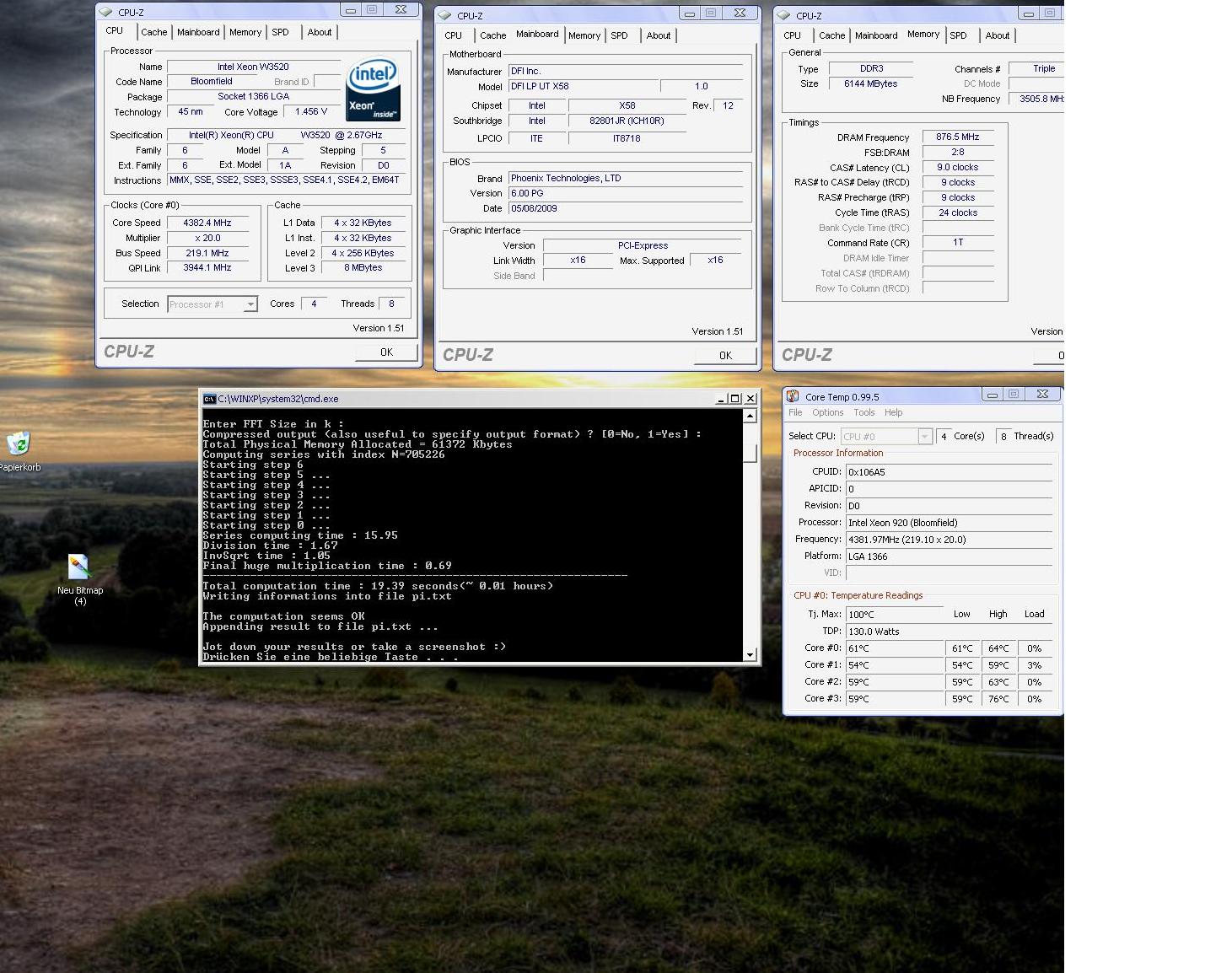Viewport: 1232px width, 973px height.
Task: Open SPD tab in first CPU-Z window
Action: 280,32
